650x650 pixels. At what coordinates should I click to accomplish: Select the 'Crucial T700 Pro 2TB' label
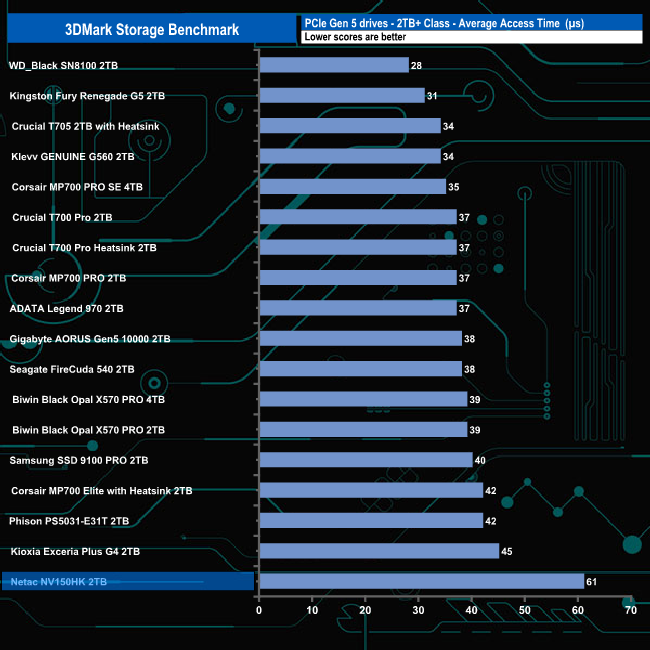tap(62, 217)
